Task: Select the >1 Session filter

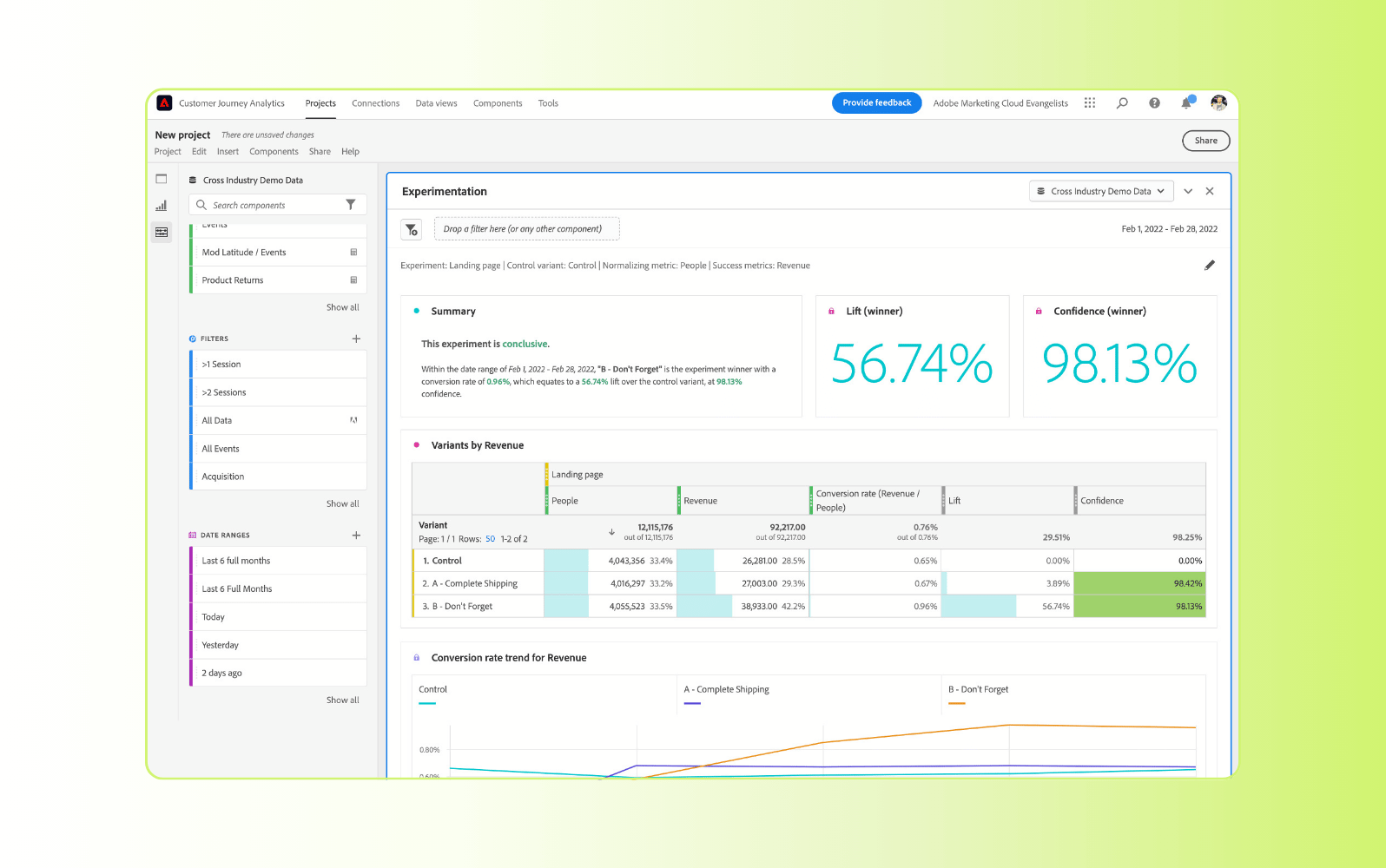Action: [x=278, y=364]
